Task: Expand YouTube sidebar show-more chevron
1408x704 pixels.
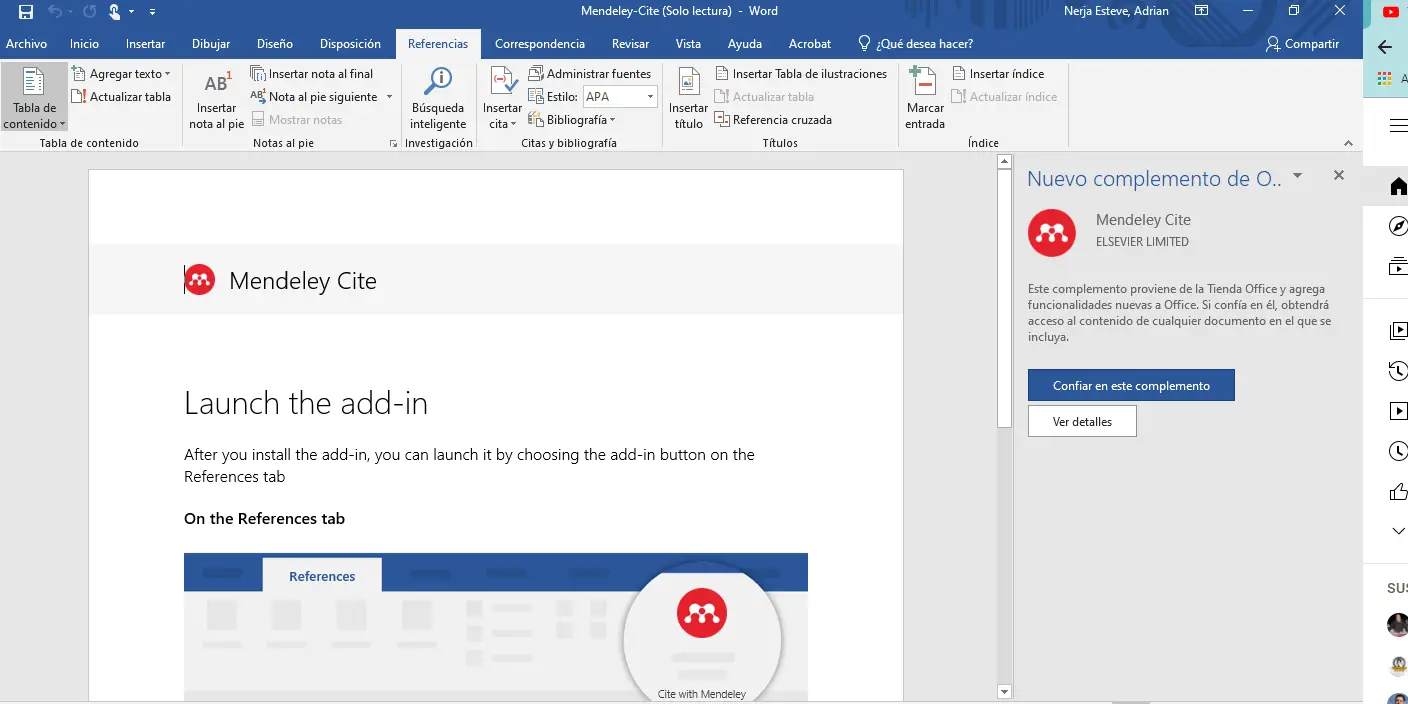Action: pyautogui.click(x=1399, y=531)
